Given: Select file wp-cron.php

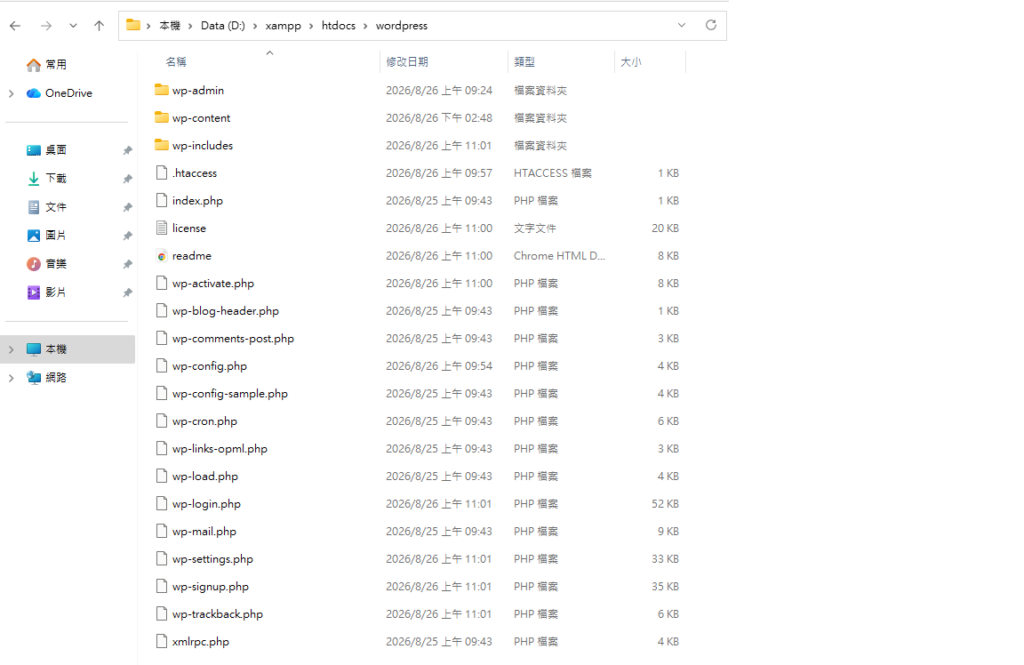Looking at the screenshot, I should pyautogui.click(x=204, y=421).
